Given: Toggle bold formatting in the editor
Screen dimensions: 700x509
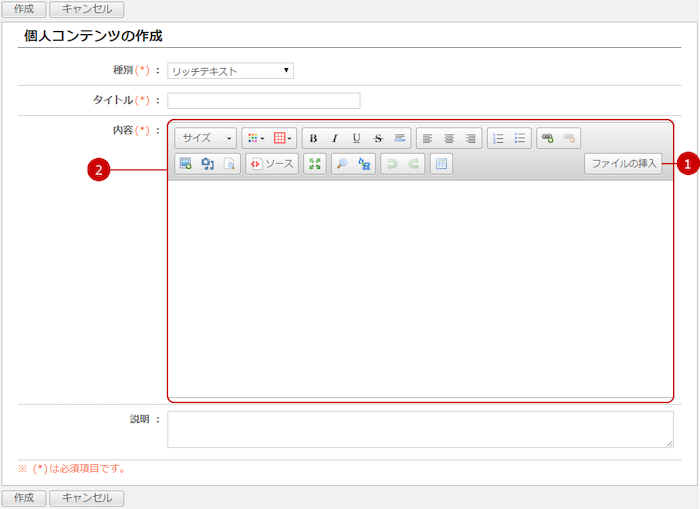Looking at the screenshot, I should point(313,138).
